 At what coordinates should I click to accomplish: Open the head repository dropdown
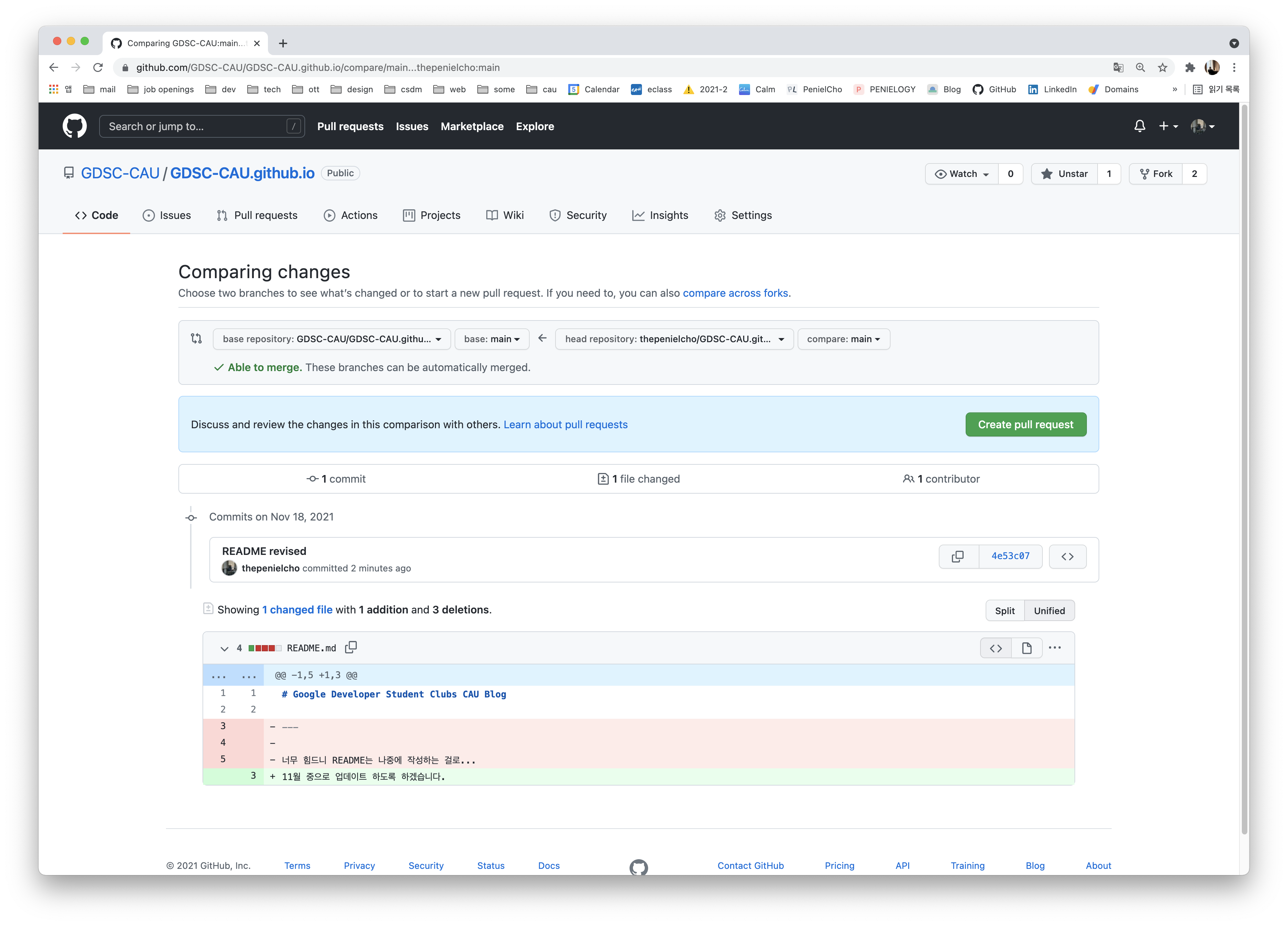pyautogui.click(x=674, y=339)
